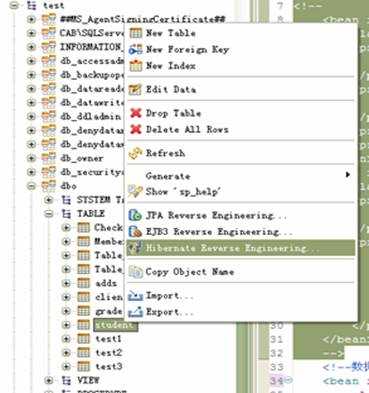Expand the adds table node

click(x=66, y=283)
